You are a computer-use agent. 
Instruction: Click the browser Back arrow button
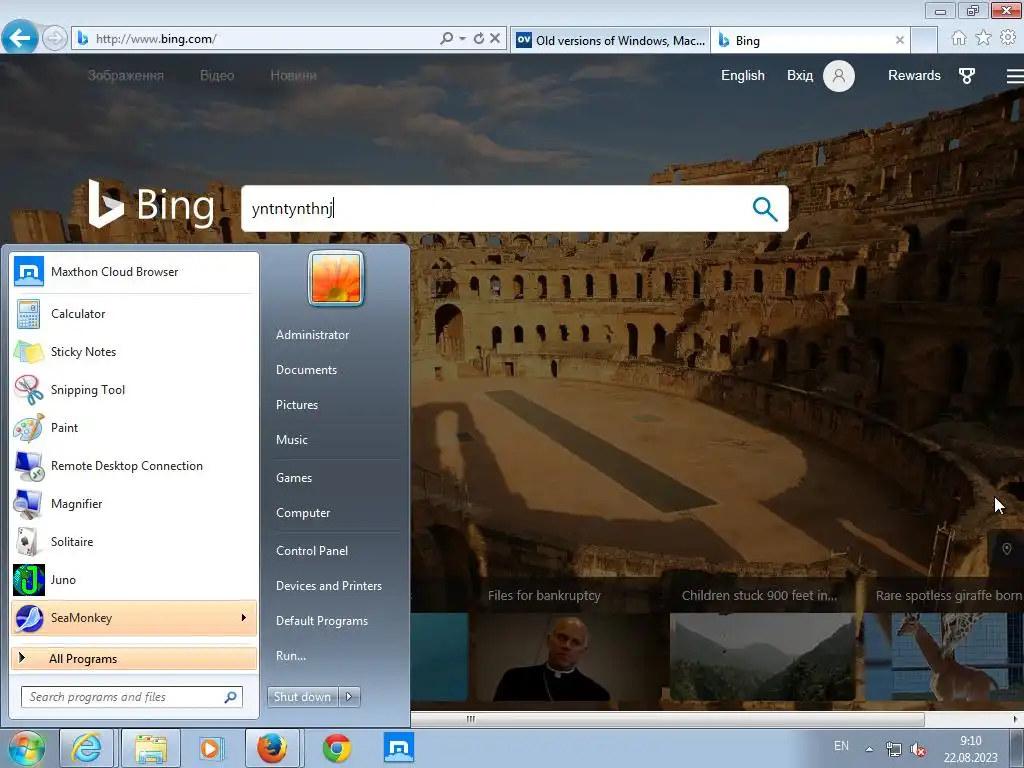pos(20,38)
